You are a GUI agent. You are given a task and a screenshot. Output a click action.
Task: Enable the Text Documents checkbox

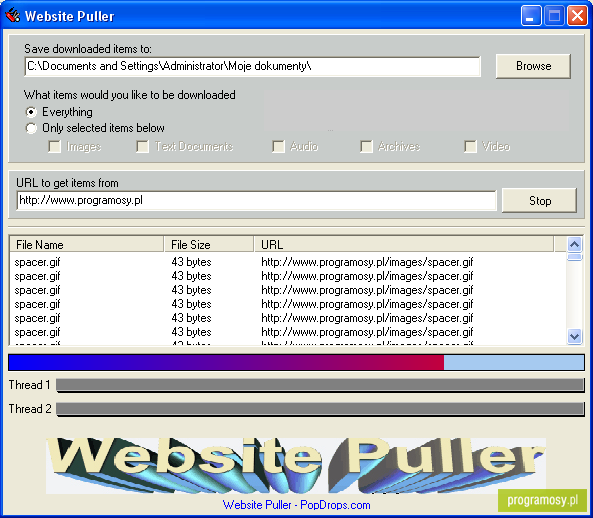pos(143,147)
